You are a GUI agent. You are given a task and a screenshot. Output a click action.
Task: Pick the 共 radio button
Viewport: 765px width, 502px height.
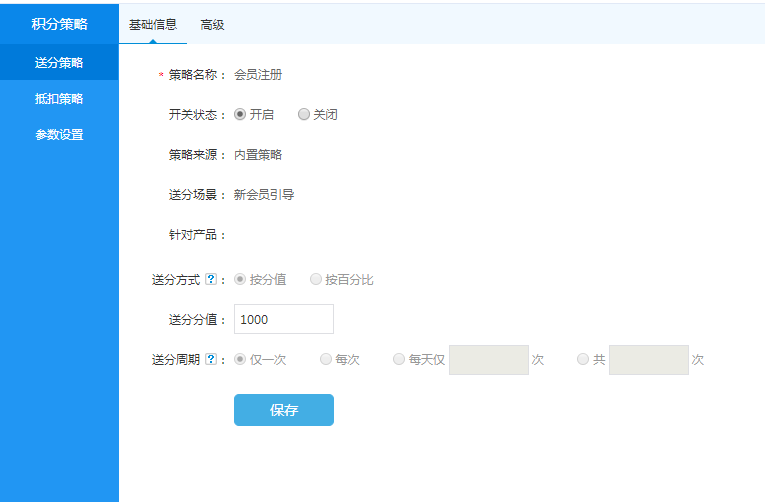pyautogui.click(x=583, y=360)
